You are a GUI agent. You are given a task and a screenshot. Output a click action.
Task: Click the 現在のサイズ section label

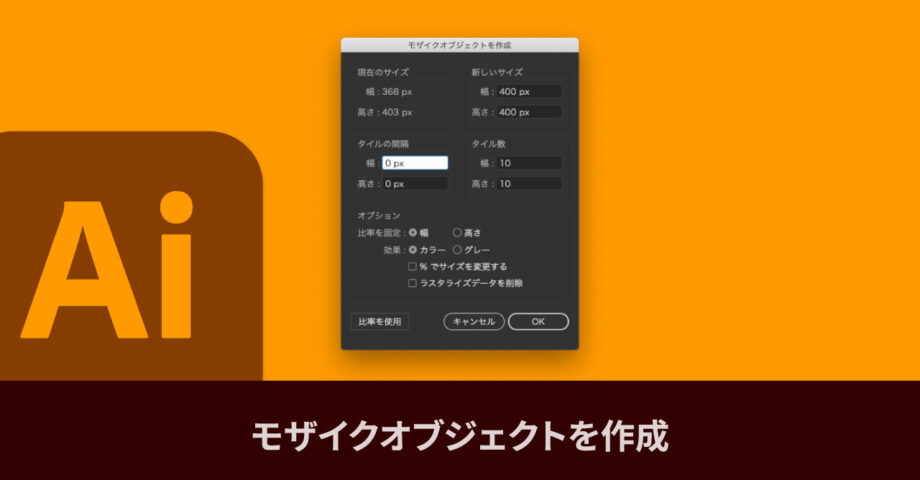click(x=383, y=72)
